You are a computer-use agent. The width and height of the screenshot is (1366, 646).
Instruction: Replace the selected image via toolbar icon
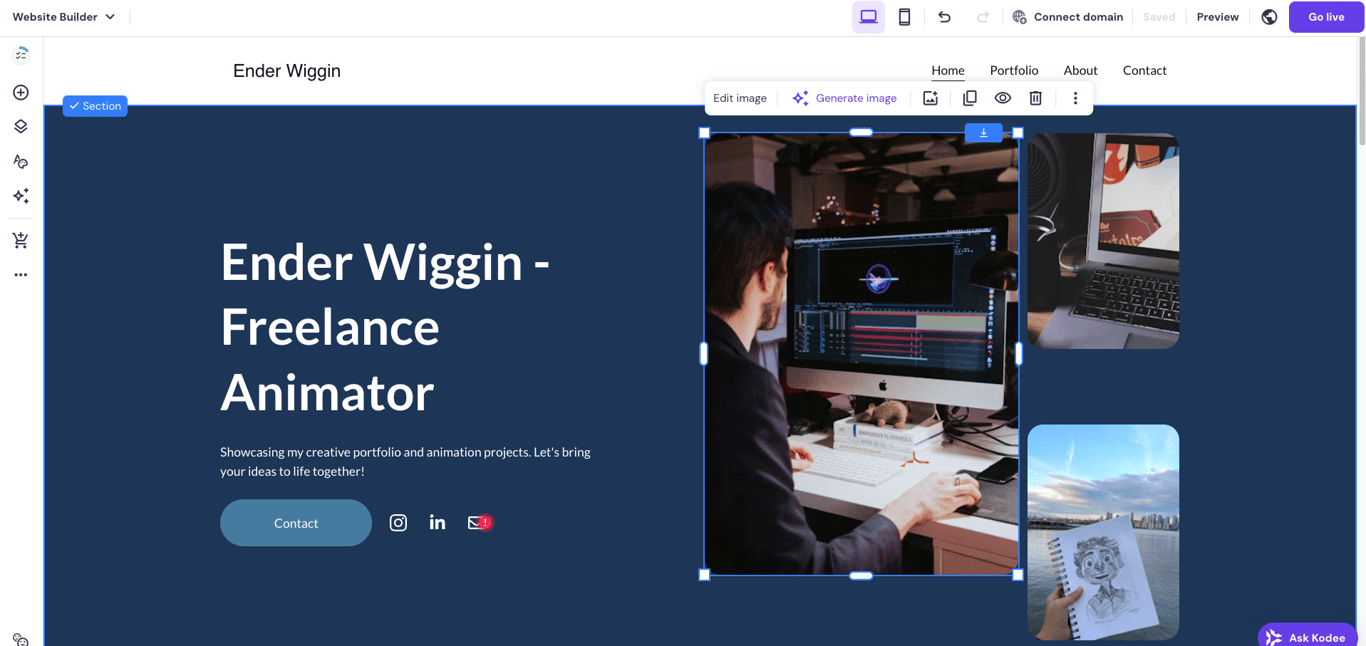[930, 97]
